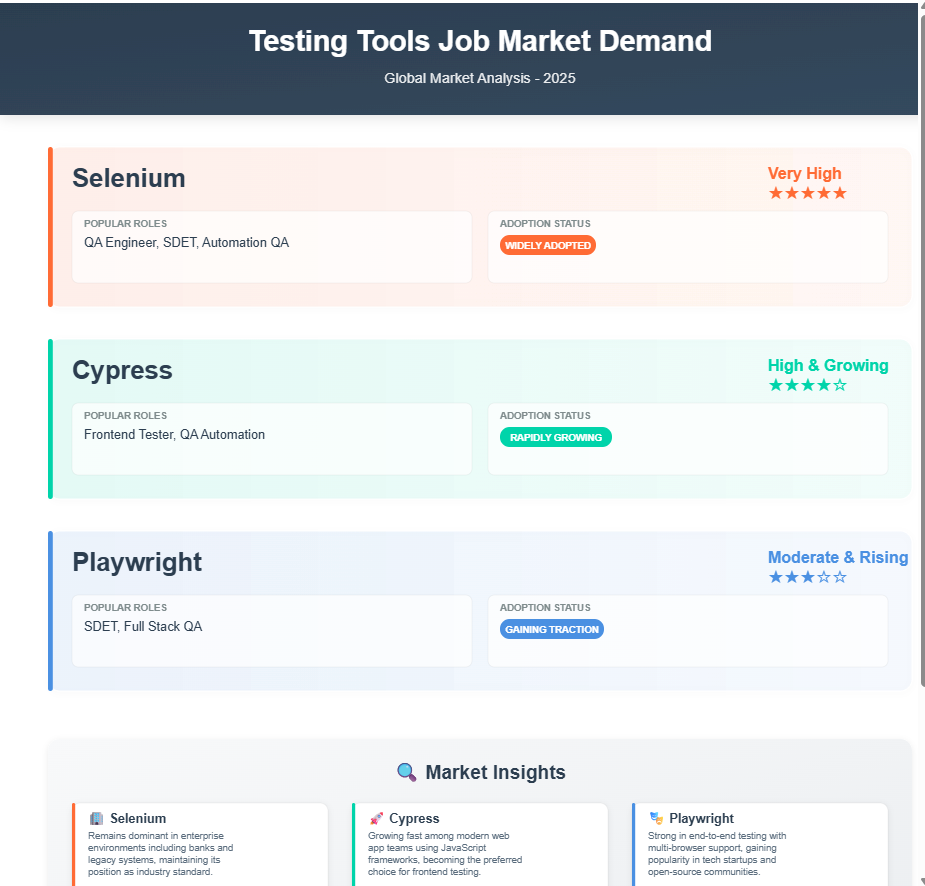Image resolution: width=925 pixels, height=886 pixels.
Task: Click the Very High demand label
Action: pos(804,173)
